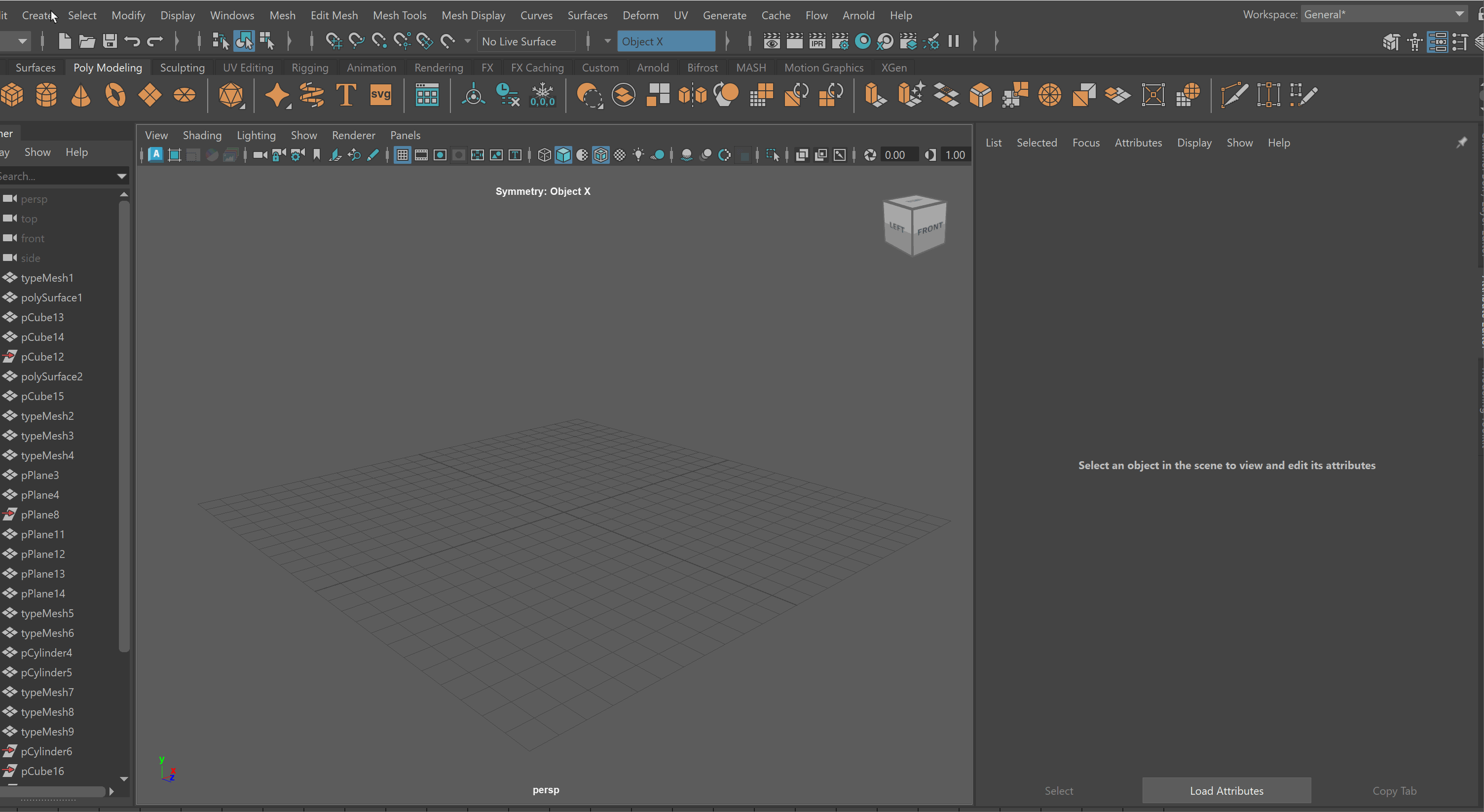1484x812 pixels.
Task: Create a polygon cube from shelf
Action: 12,95
